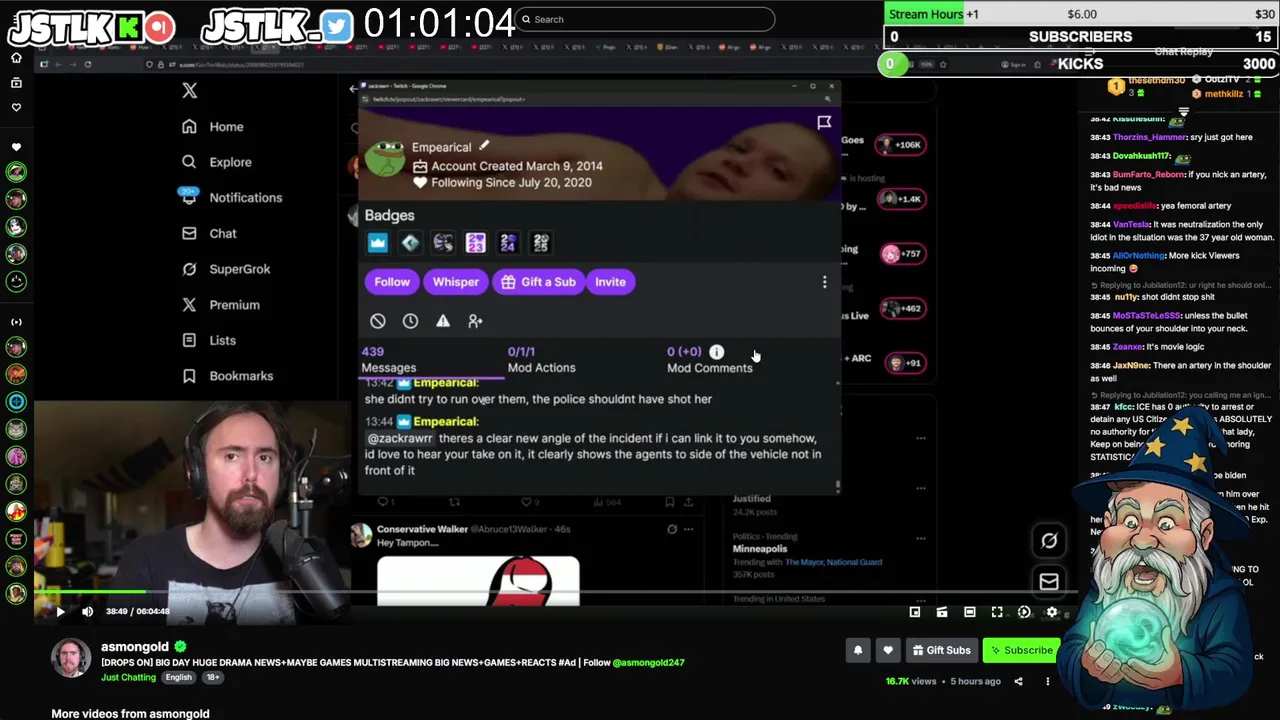Toggle theater mode on the video player
The width and height of the screenshot is (1280, 720).
click(x=969, y=612)
